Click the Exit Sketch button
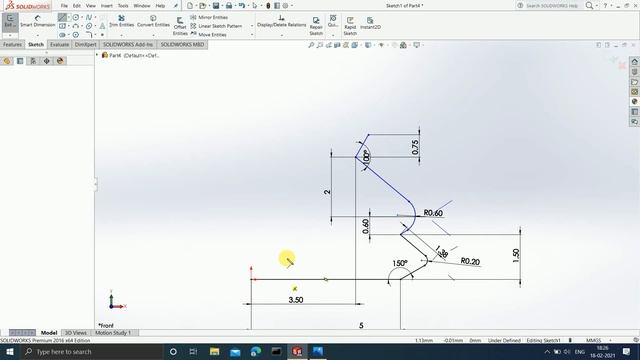Screen dimensions: 640x360 [10, 21]
